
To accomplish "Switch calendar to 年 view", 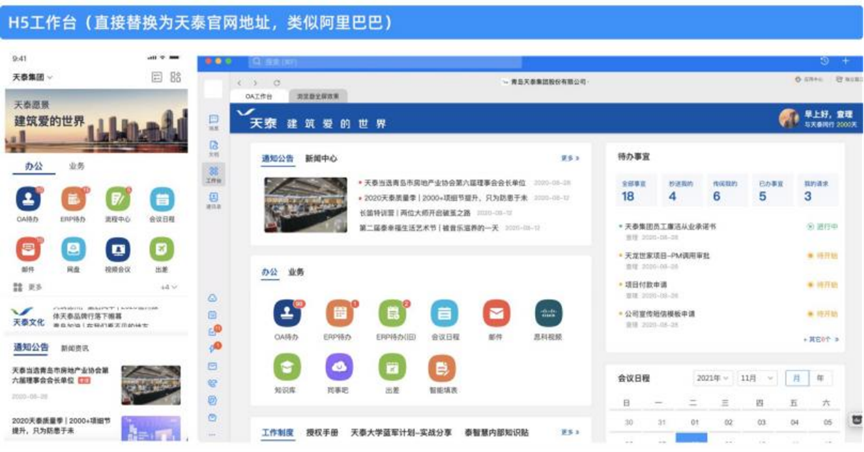I will pyautogui.click(x=820, y=378).
